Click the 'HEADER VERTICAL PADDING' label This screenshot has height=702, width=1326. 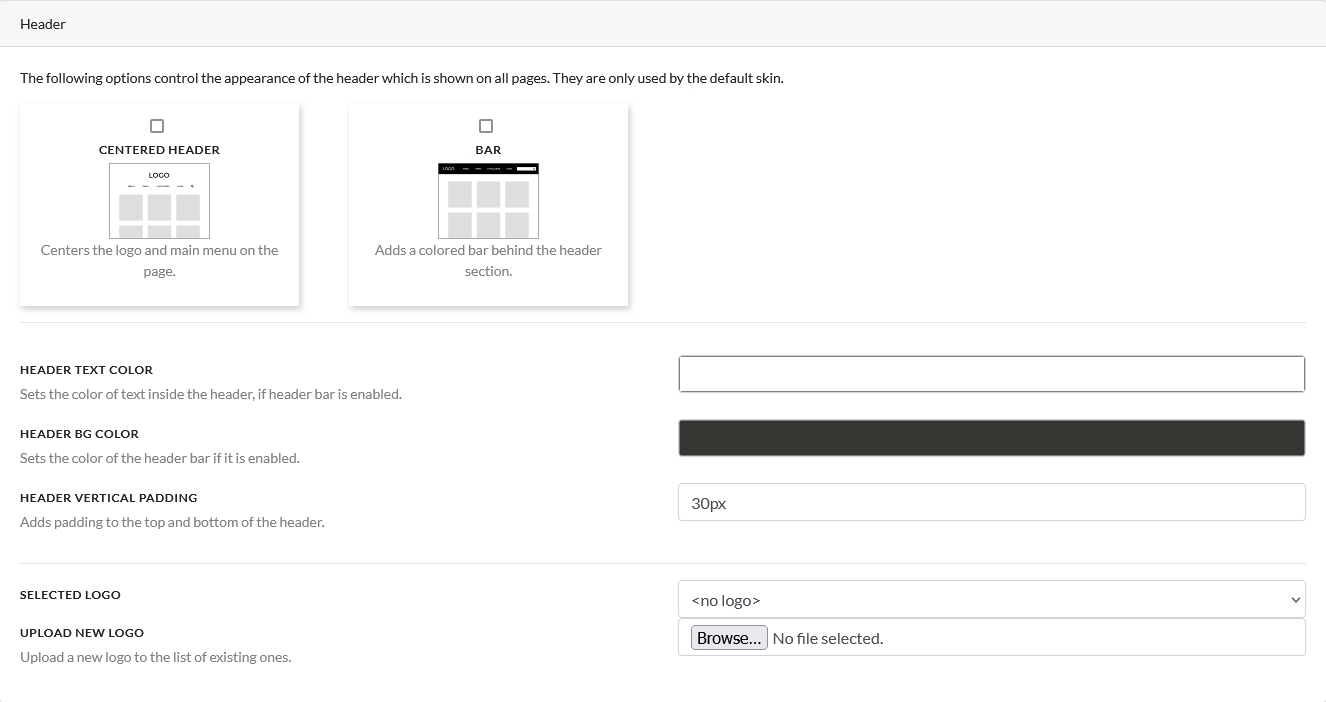[108, 498]
